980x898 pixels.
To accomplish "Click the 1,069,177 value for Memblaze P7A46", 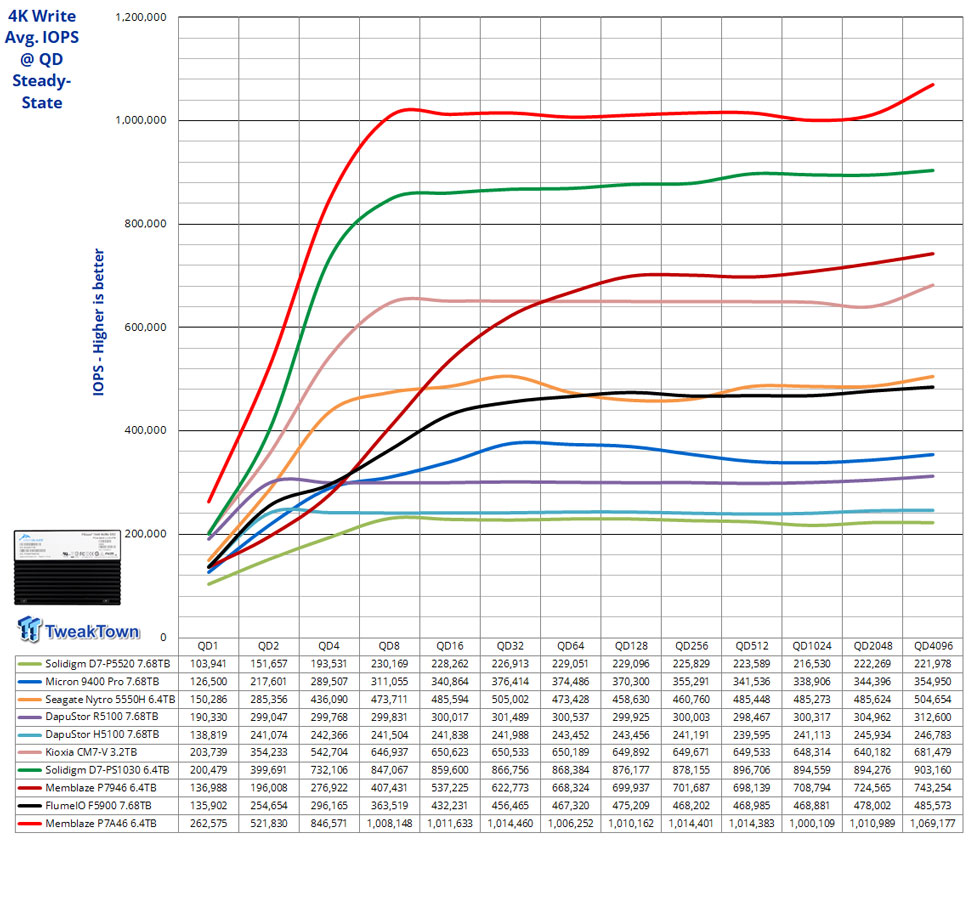I will click(x=933, y=824).
